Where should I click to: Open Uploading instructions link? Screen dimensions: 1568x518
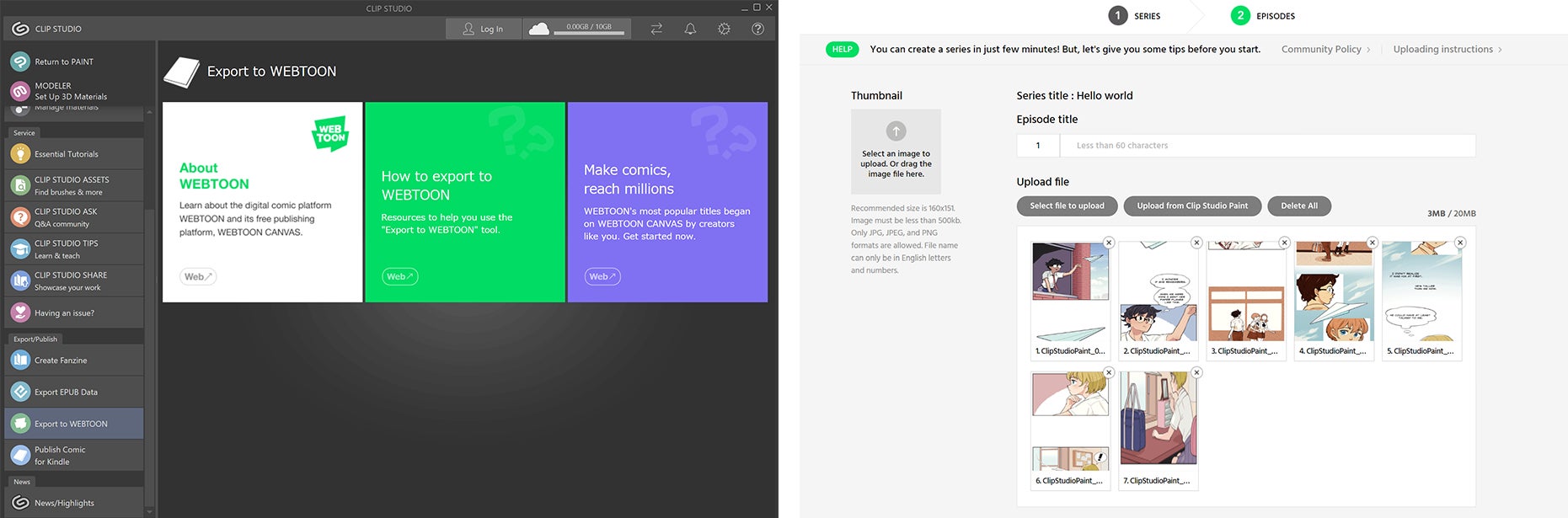tap(1447, 49)
